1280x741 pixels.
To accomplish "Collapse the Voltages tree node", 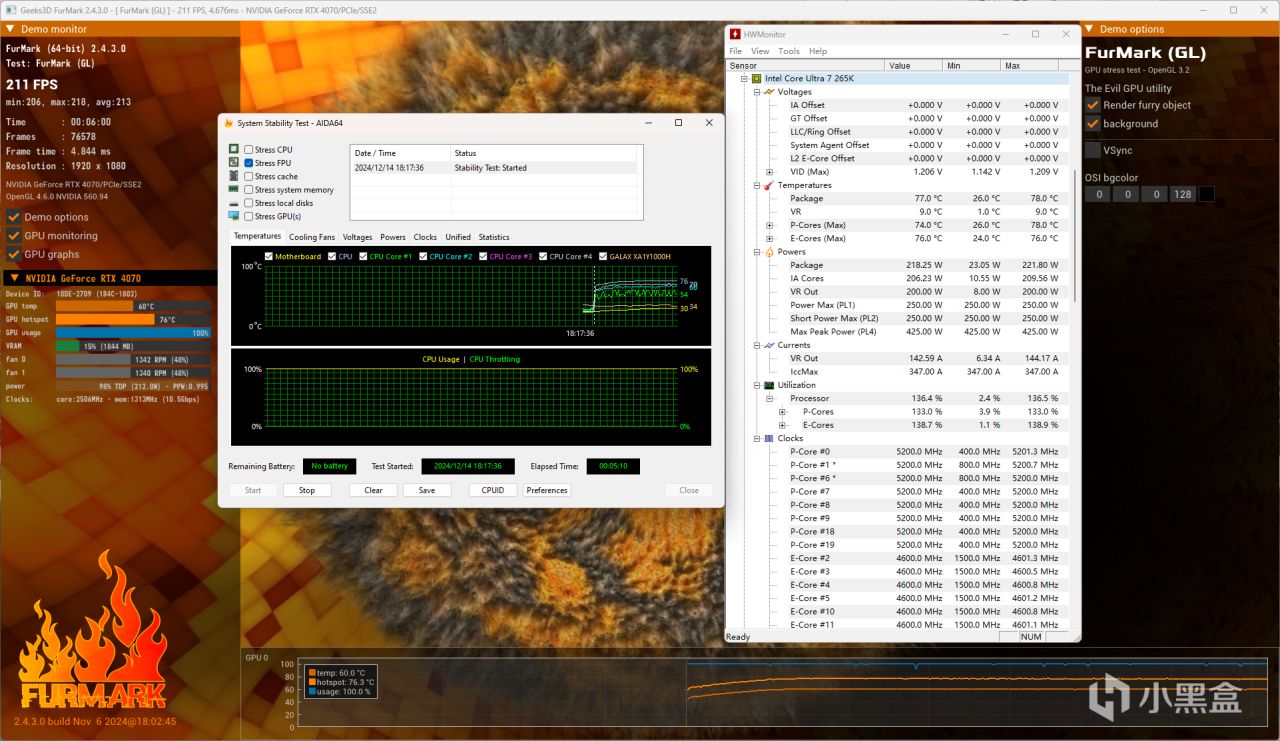I will click(x=757, y=92).
